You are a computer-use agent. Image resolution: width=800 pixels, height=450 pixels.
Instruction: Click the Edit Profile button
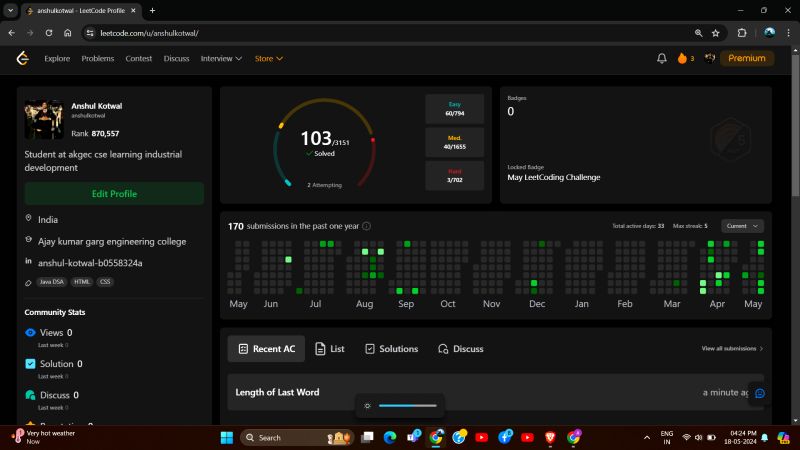point(114,194)
